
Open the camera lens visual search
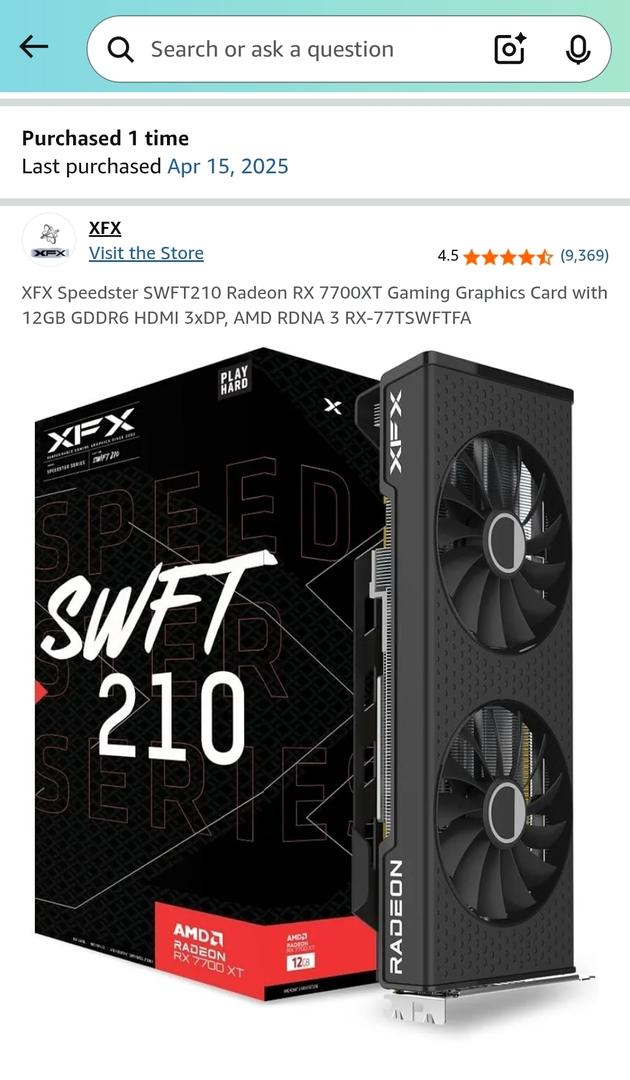point(510,49)
